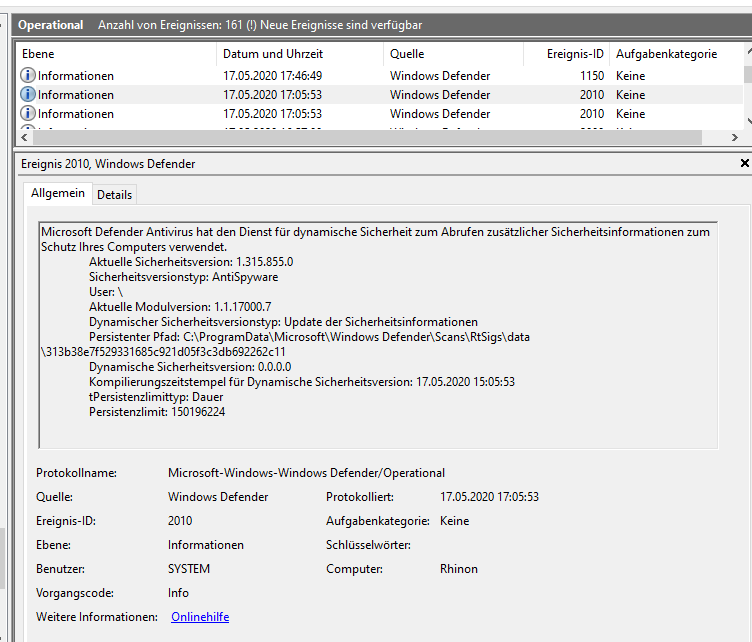
Task: Click inside the event description text box
Action: [378, 335]
